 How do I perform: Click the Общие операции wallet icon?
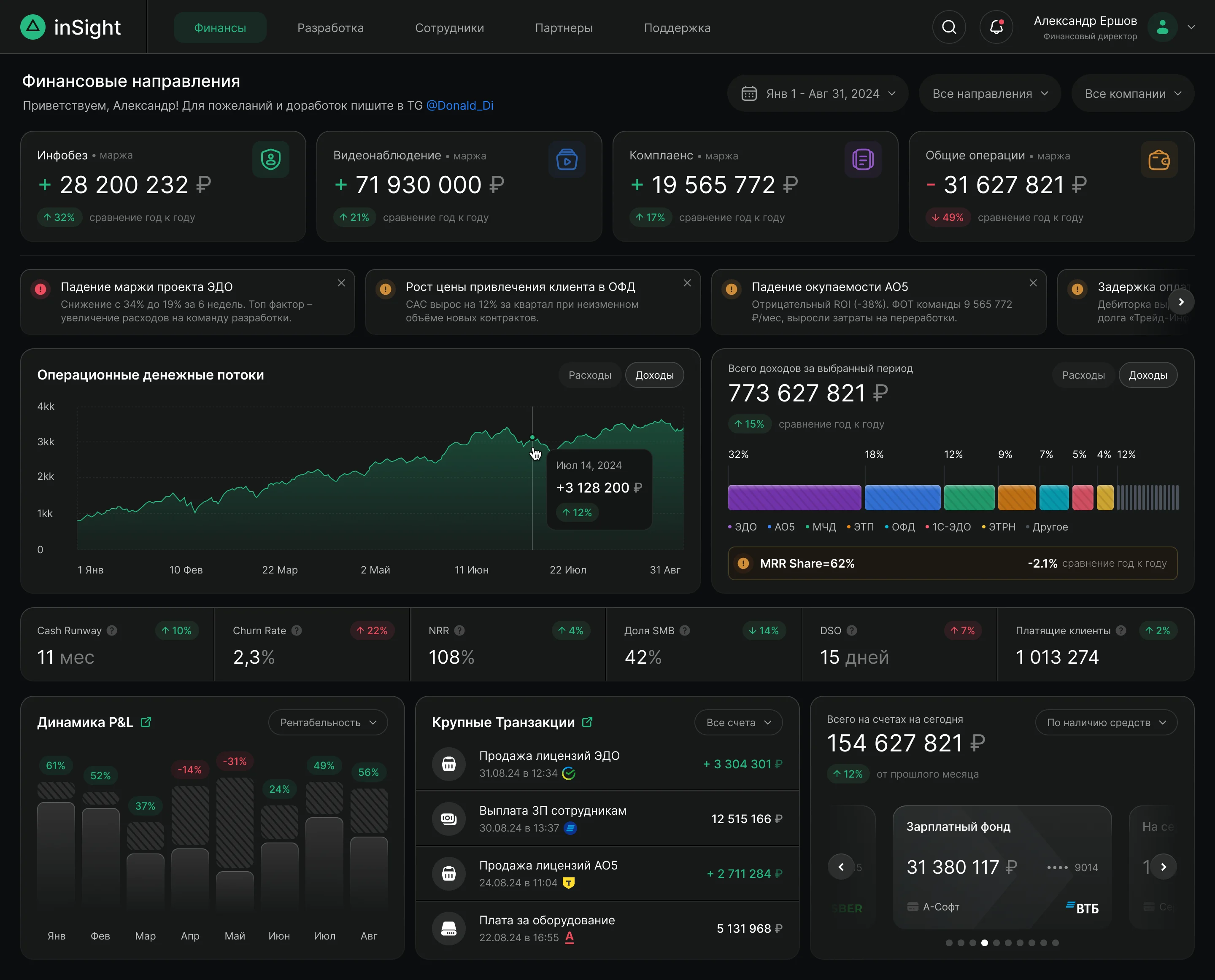tap(1159, 159)
